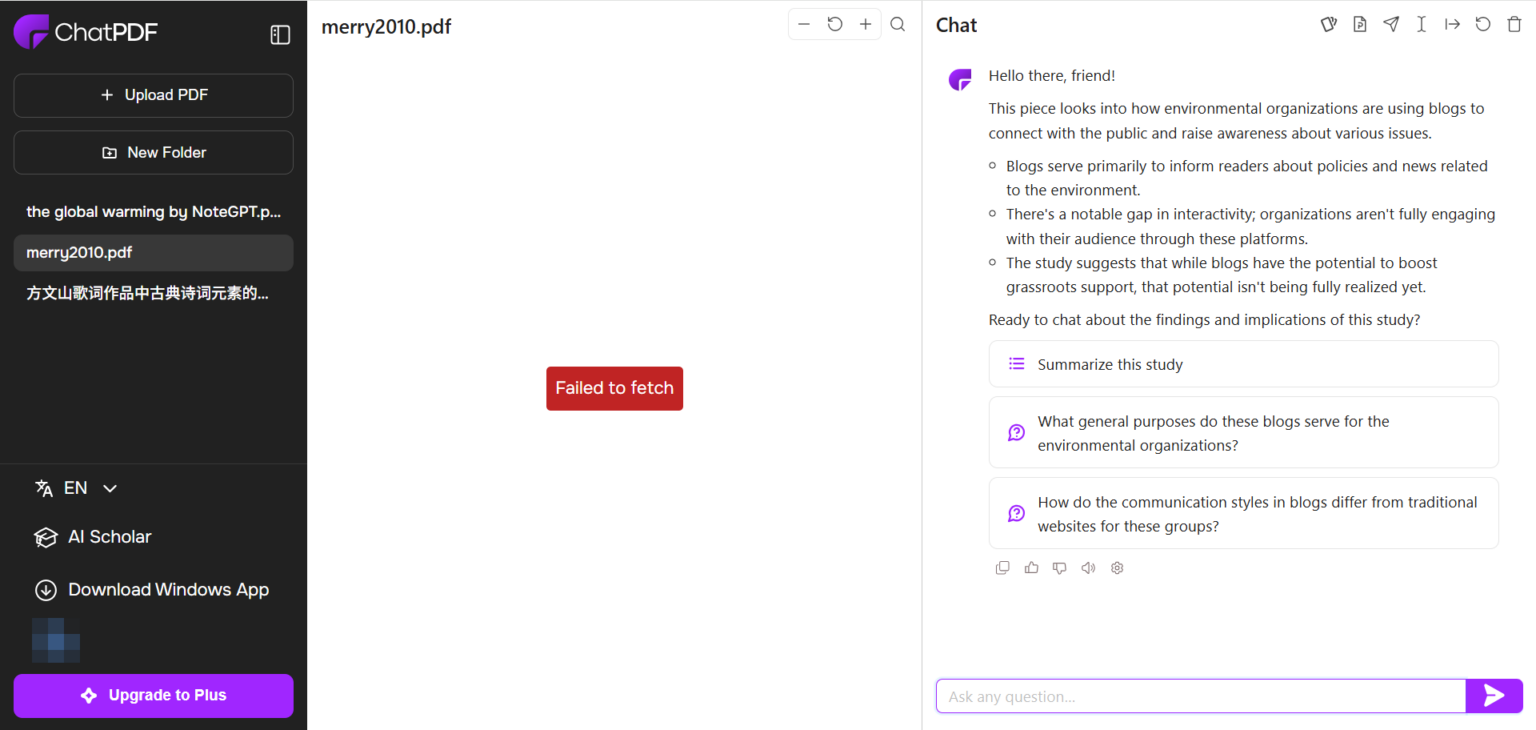Screen dimensions: 1536x730
Task: Open the response settings gear
Action: tap(1117, 567)
